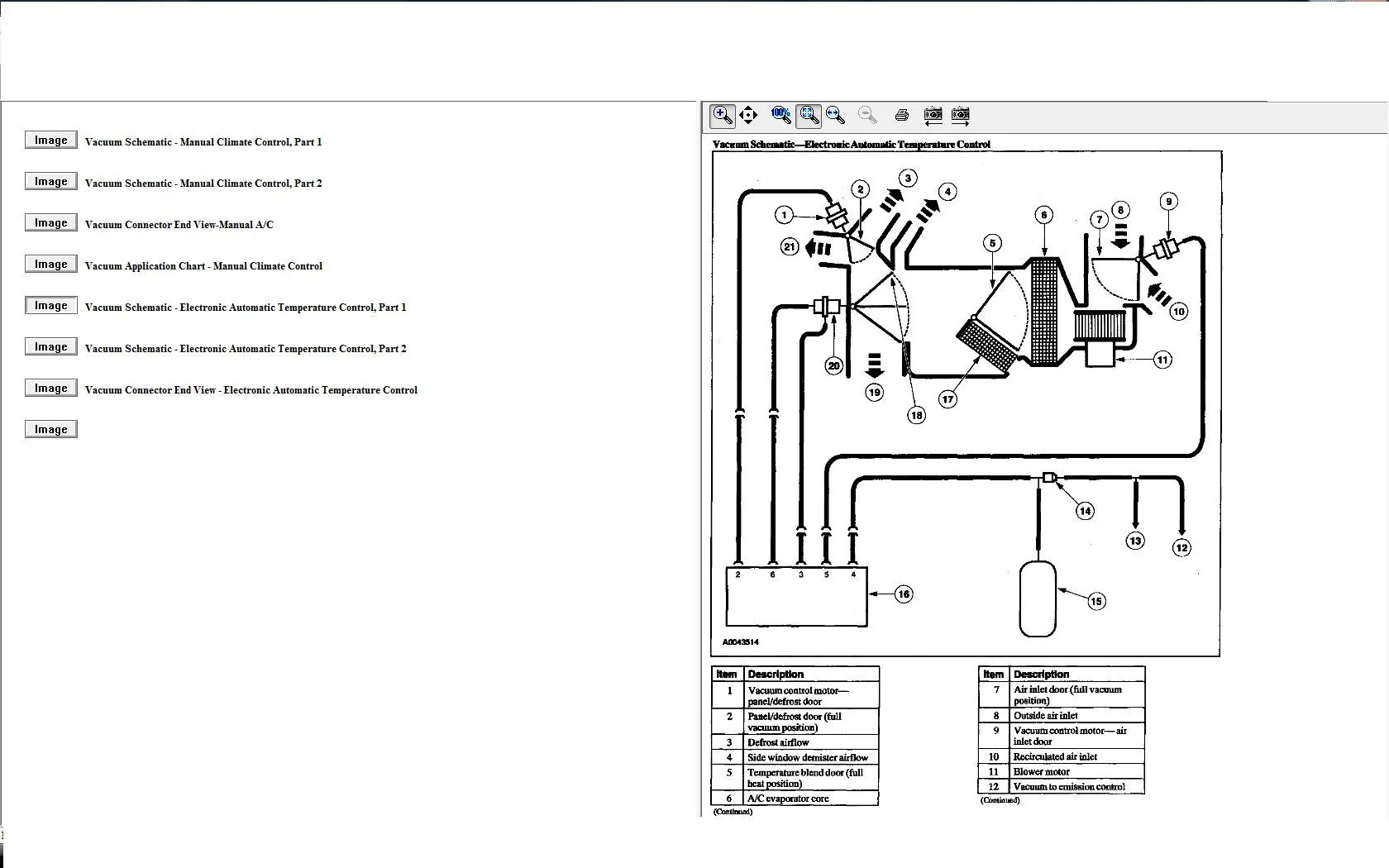This screenshot has width=1389, height=868.
Task: Click callout number 16 in the schematic
Action: 904,594
